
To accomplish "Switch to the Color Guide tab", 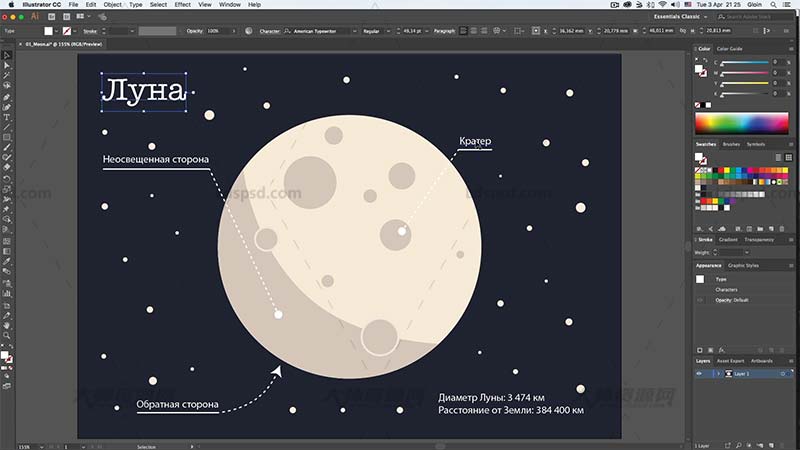I will coord(730,48).
